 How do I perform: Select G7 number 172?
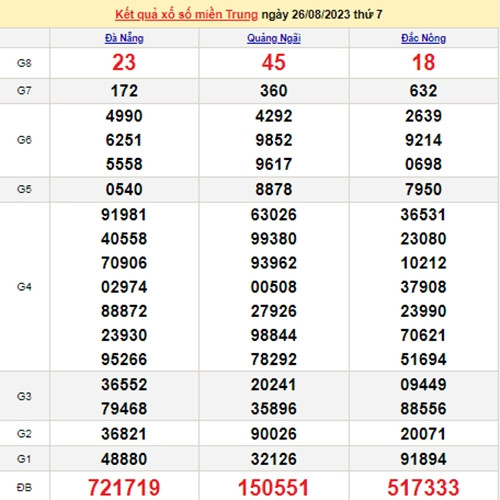pos(124,91)
